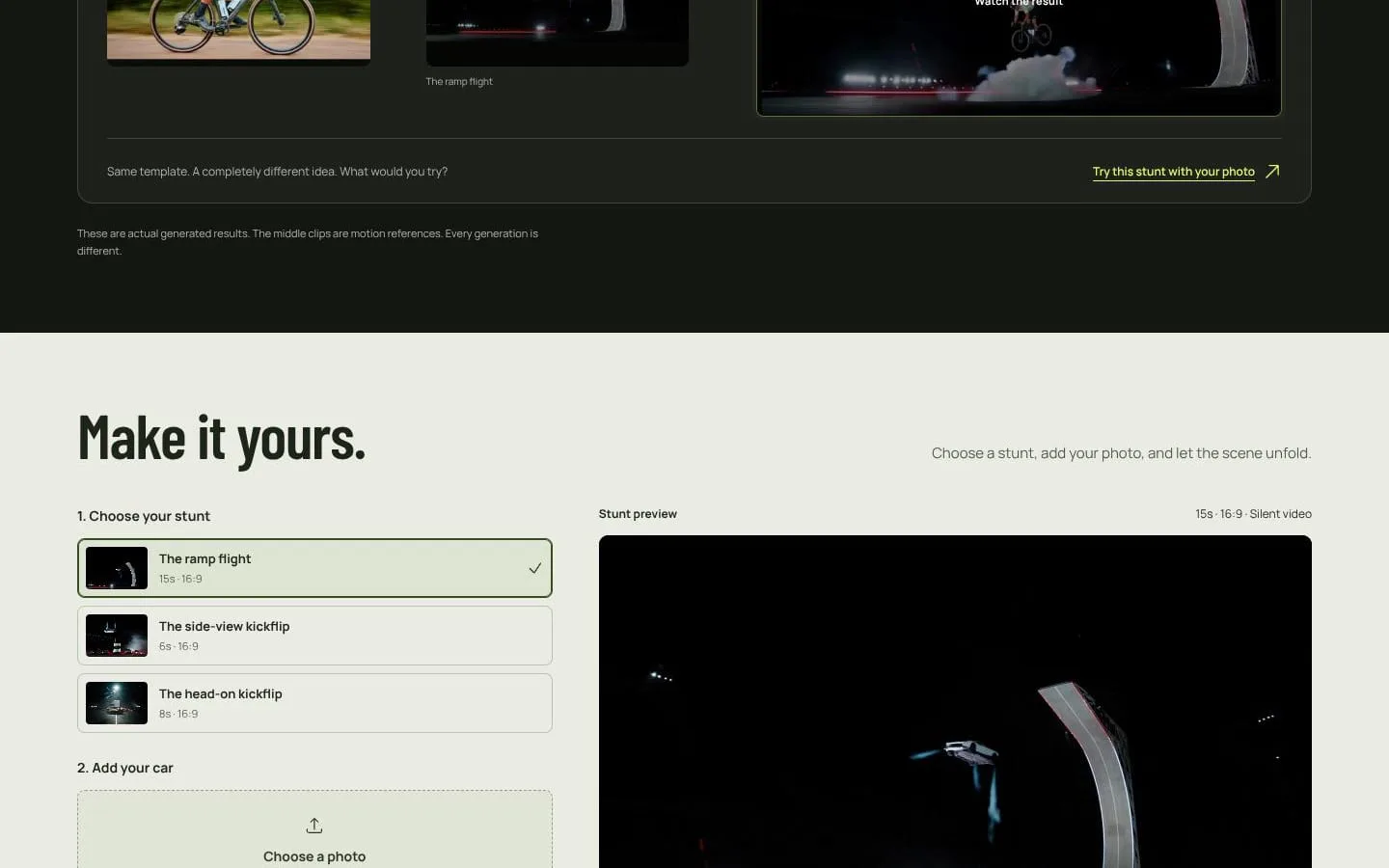Open the Try this stunt with your photo link
Viewport: 1389px width, 868px height.
1173,172
